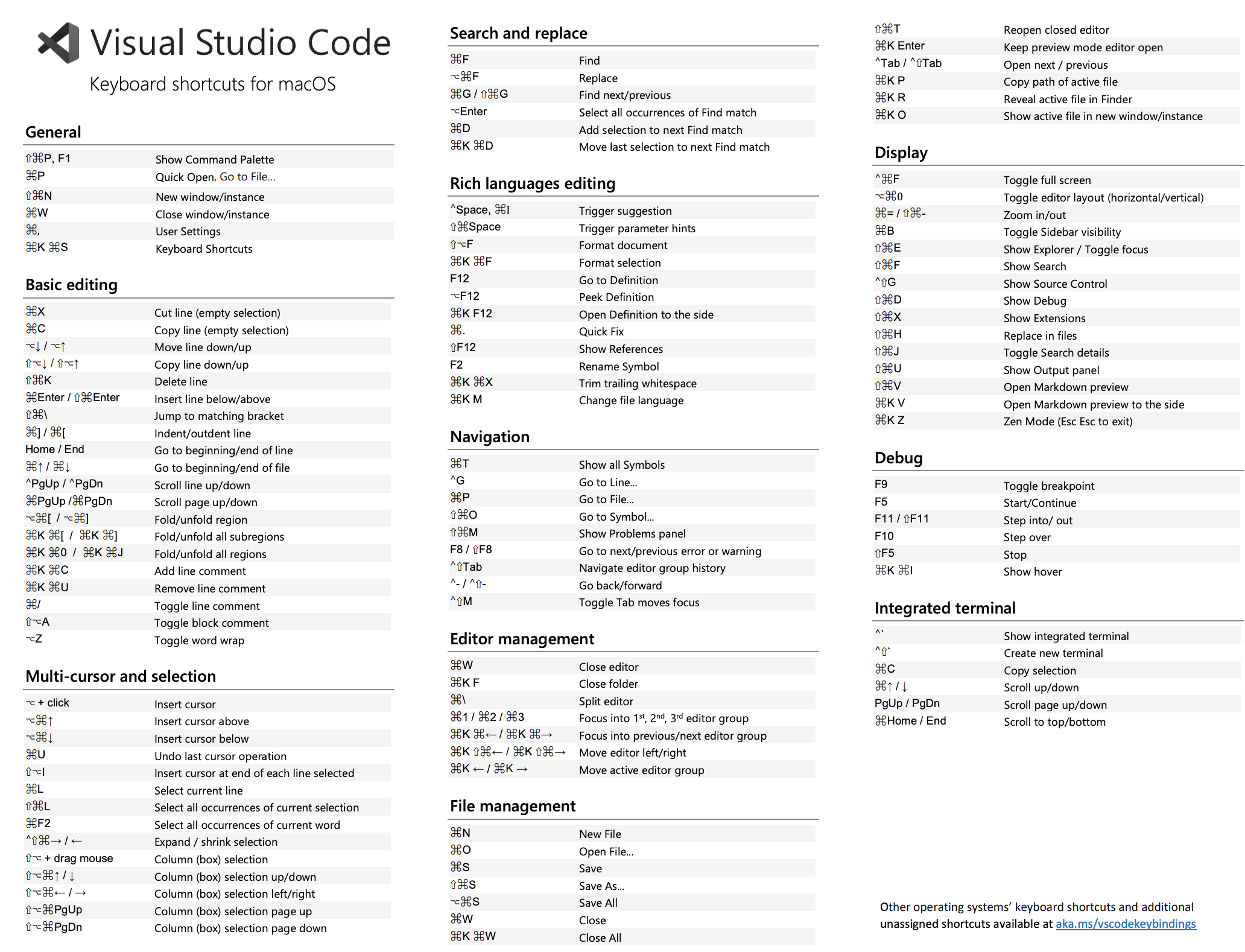Click the Visual Studio Code title text

240,43
